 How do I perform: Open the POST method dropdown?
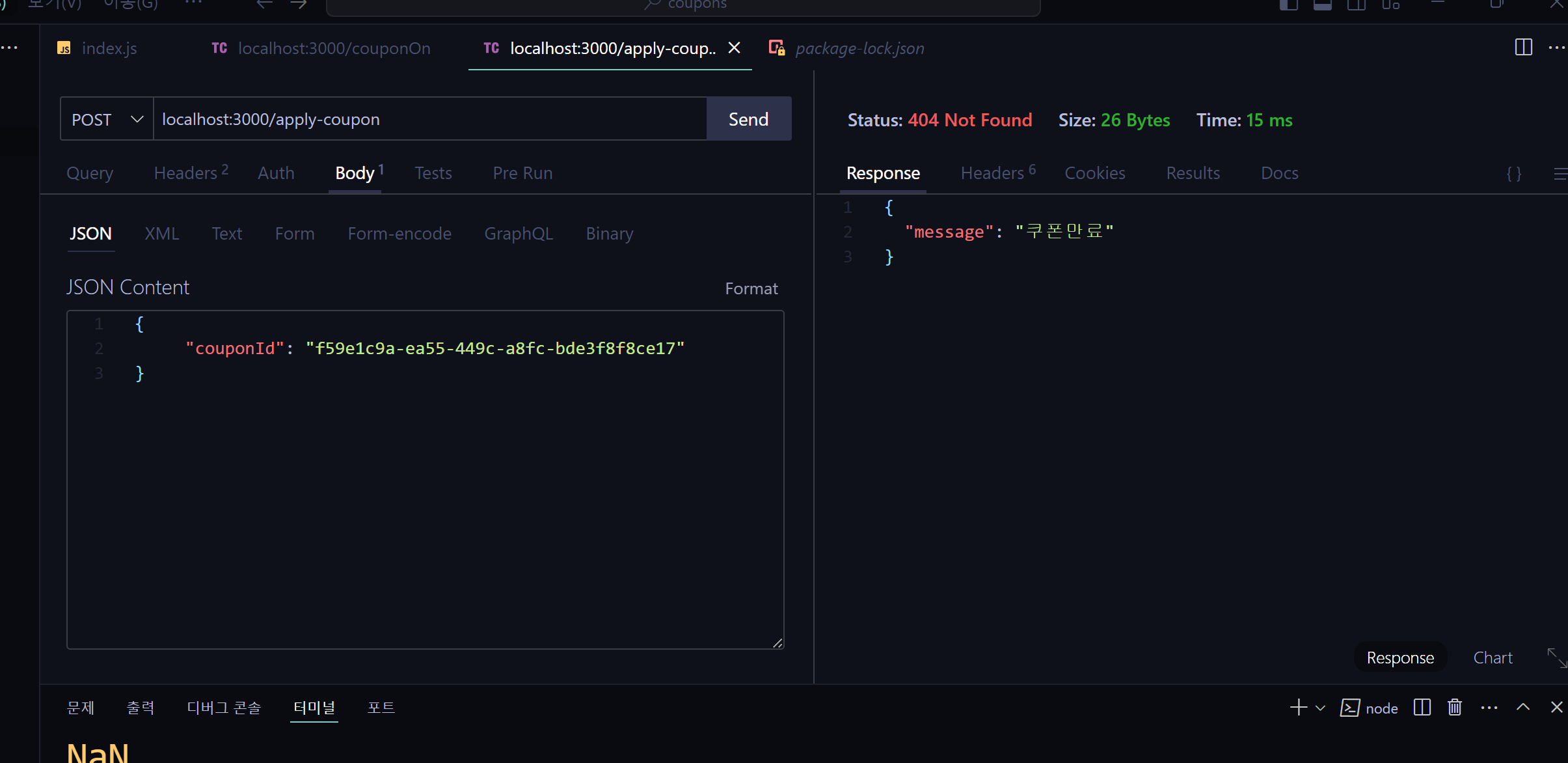(x=107, y=119)
